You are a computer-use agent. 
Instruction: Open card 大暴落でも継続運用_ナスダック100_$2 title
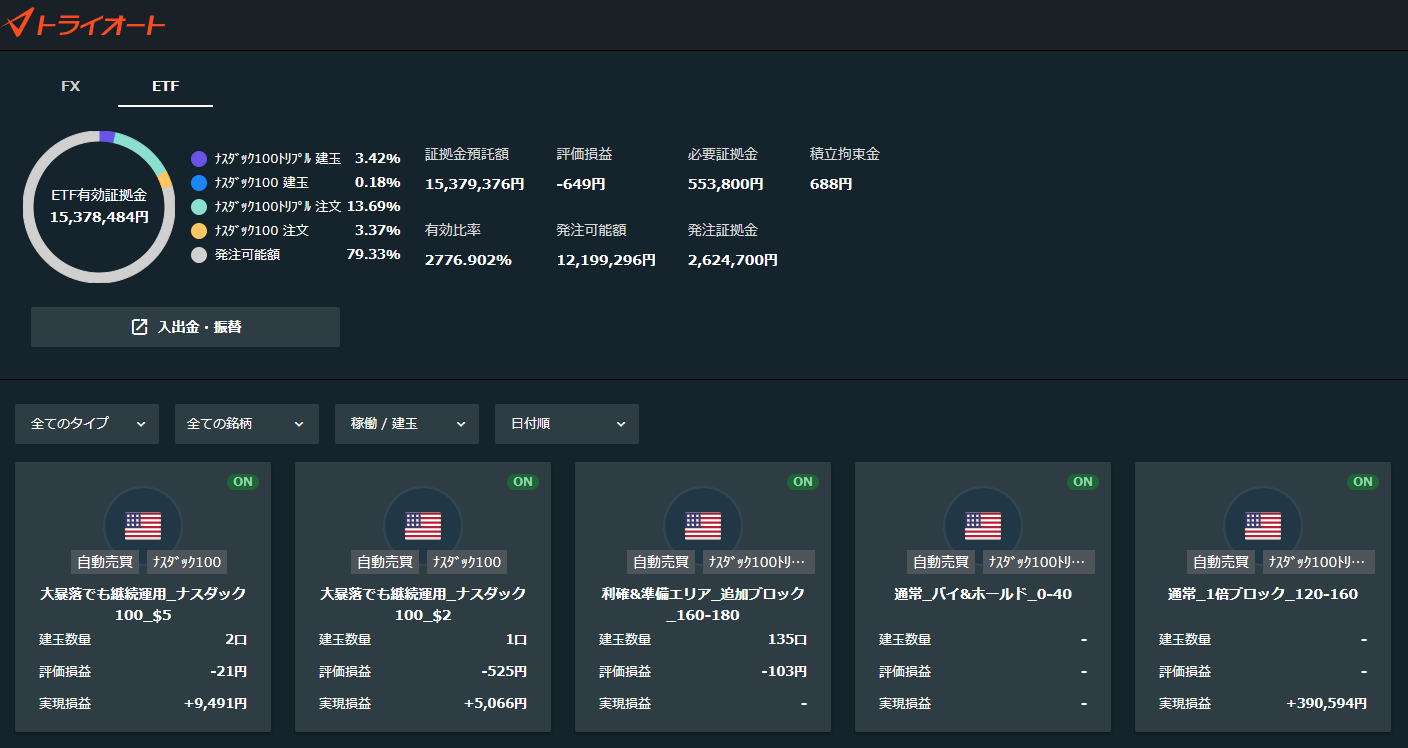coord(423,604)
